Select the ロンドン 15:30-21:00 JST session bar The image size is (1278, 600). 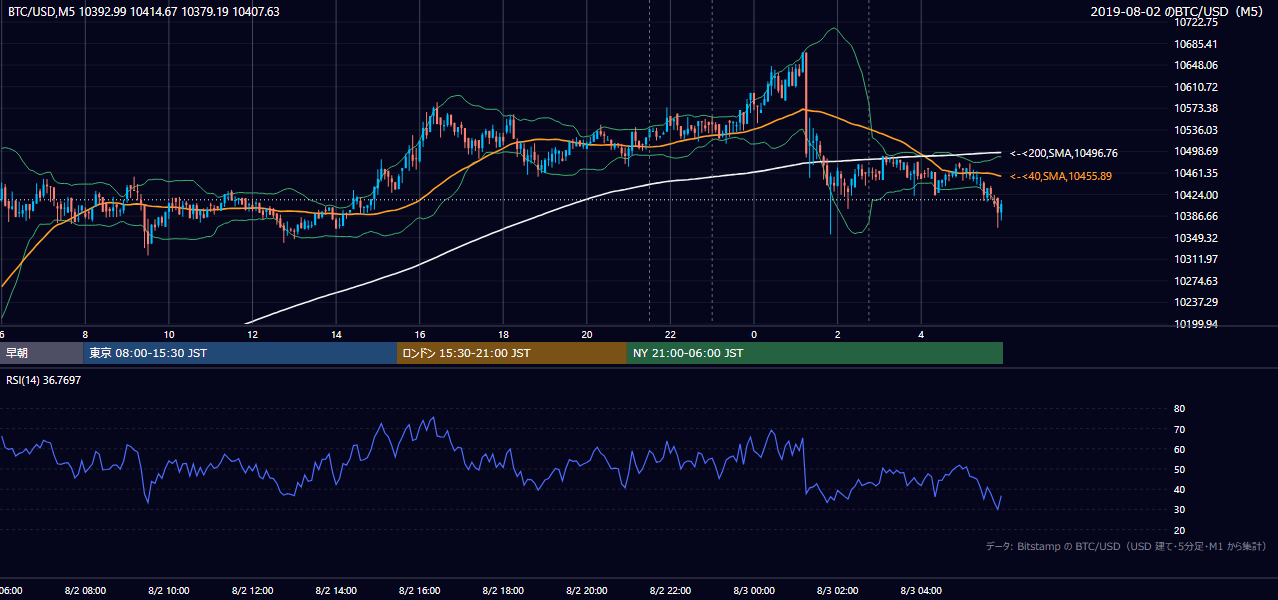tap(512, 353)
